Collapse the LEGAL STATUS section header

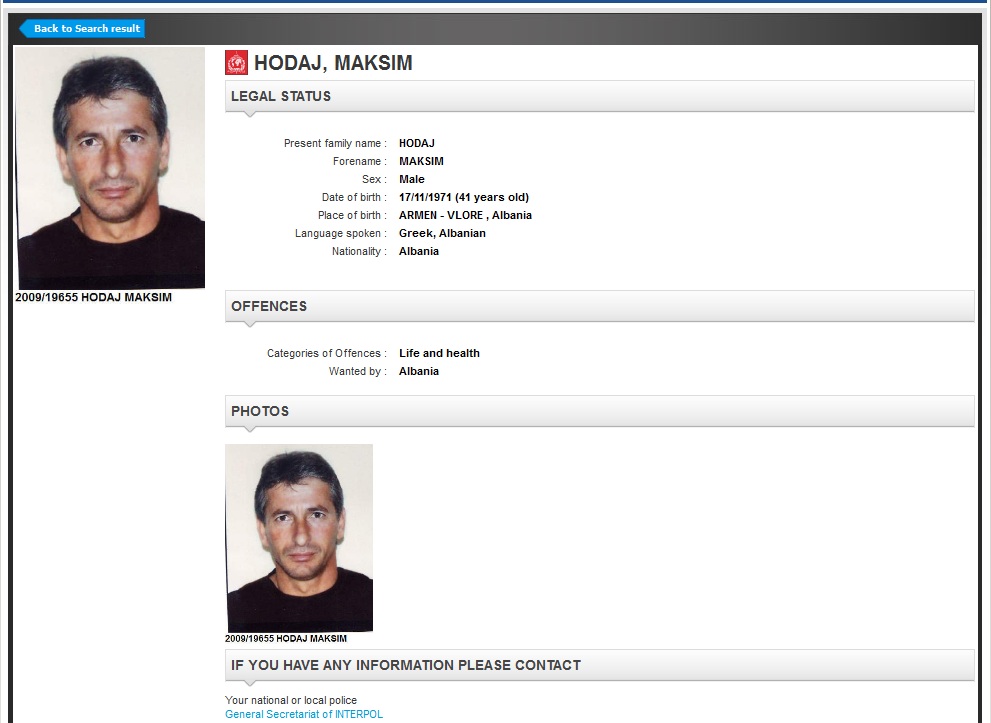599,96
